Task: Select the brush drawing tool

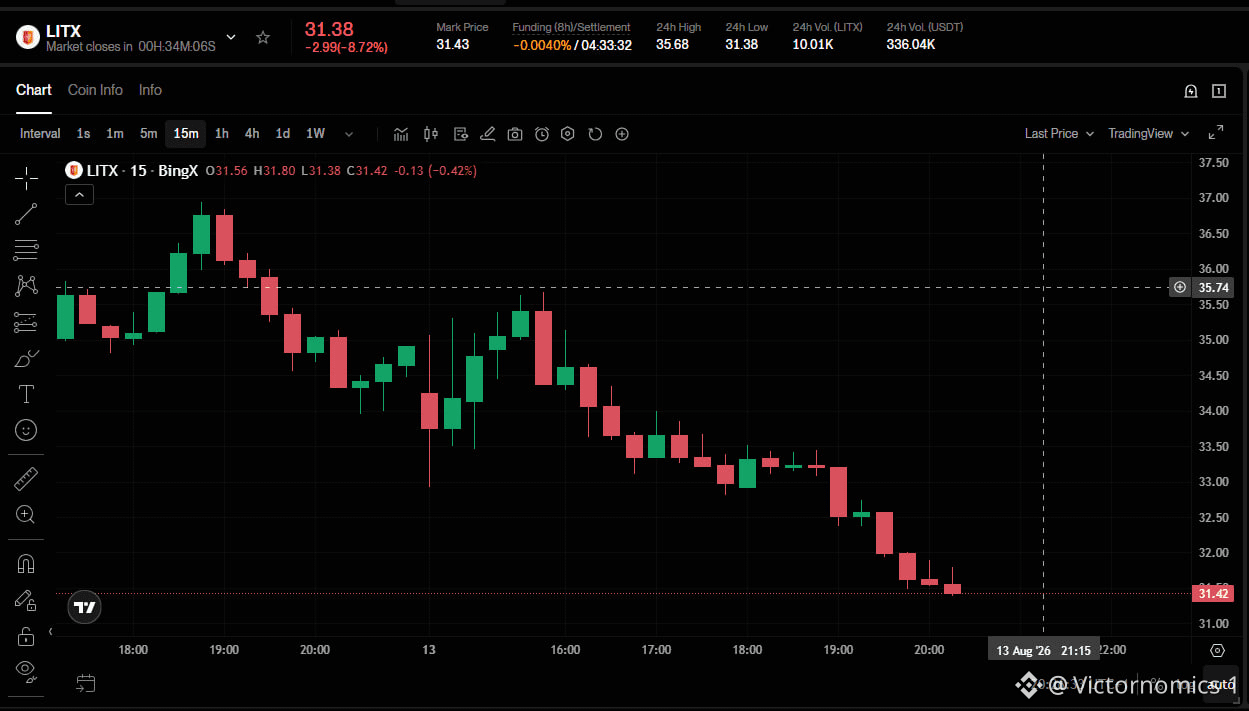Action: tap(26, 358)
